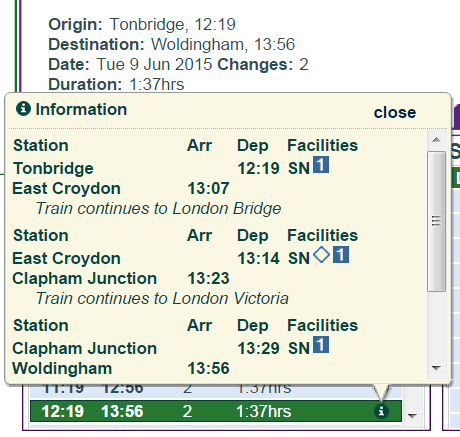The width and height of the screenshot is (460, 437).
Task: Click the scrollbar thumb in the Information popup
Action: tap(436, 221)
